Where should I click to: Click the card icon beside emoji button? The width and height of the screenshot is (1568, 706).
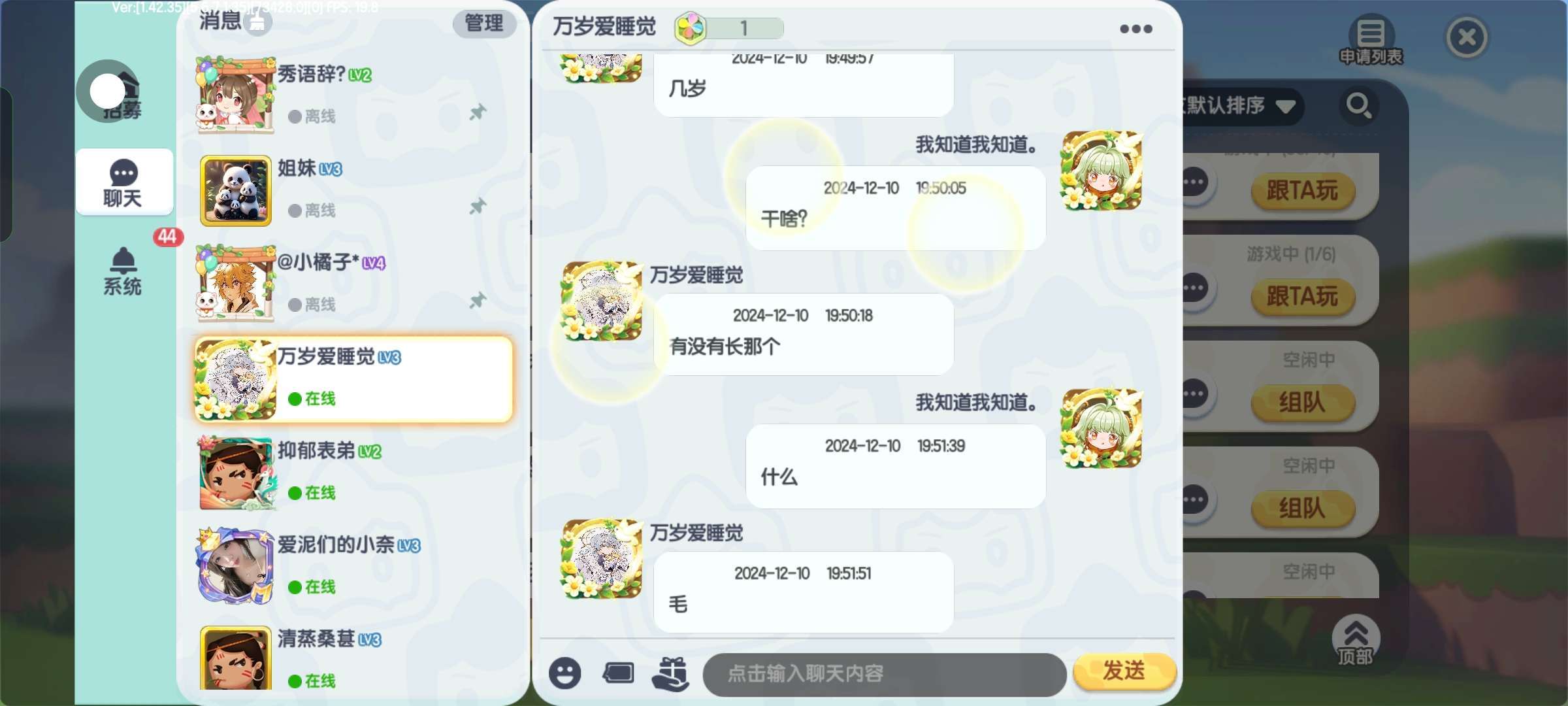[x=618, y=673]
